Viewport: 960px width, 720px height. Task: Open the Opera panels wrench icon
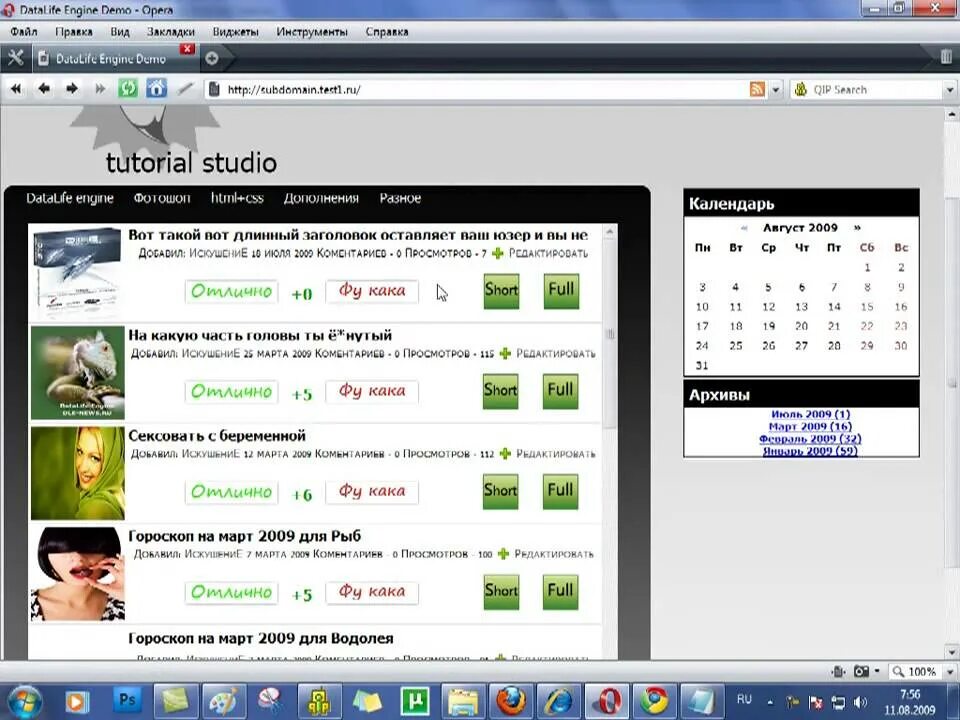[x=15, y=58]
